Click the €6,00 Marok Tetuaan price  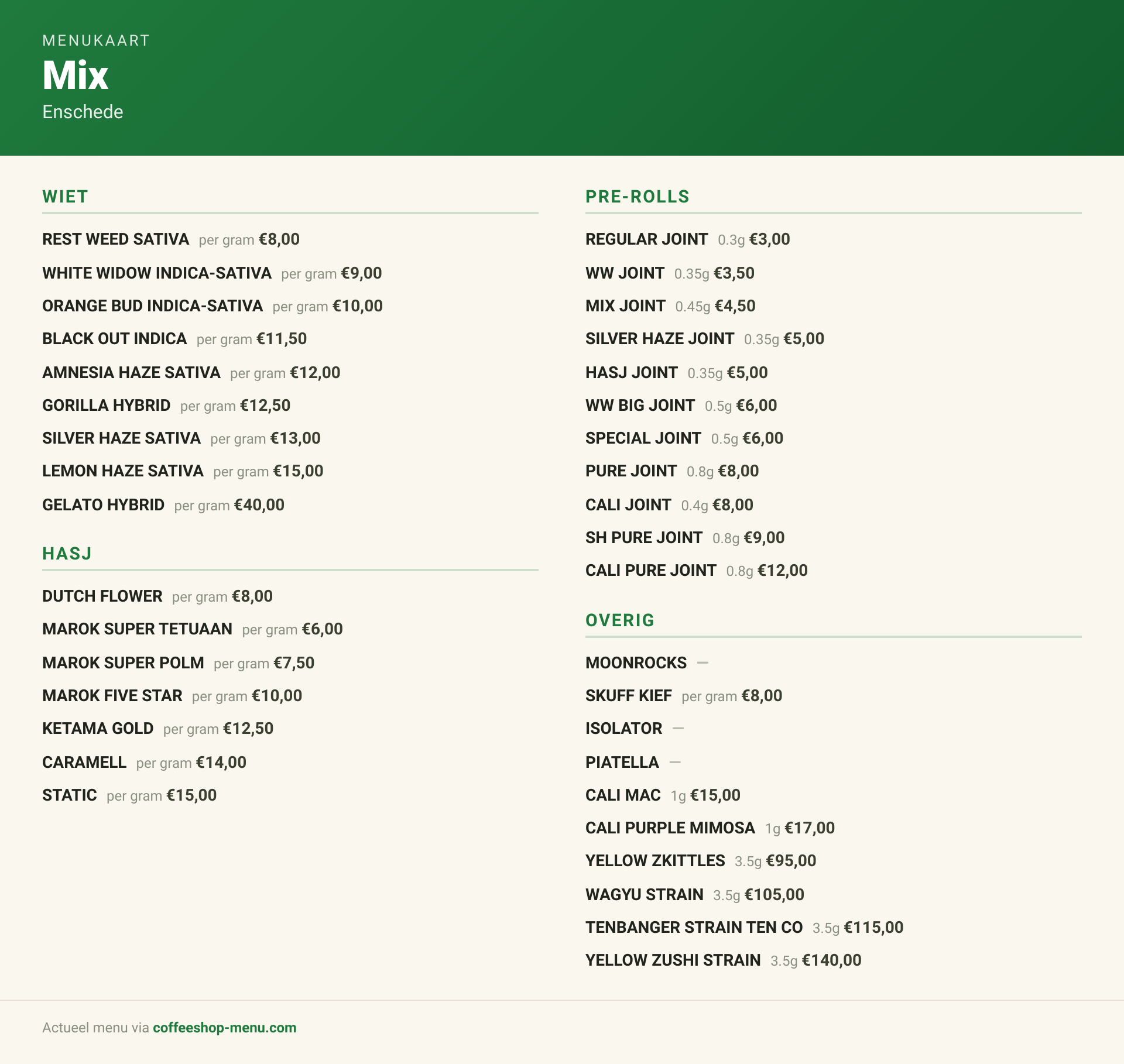323,629
